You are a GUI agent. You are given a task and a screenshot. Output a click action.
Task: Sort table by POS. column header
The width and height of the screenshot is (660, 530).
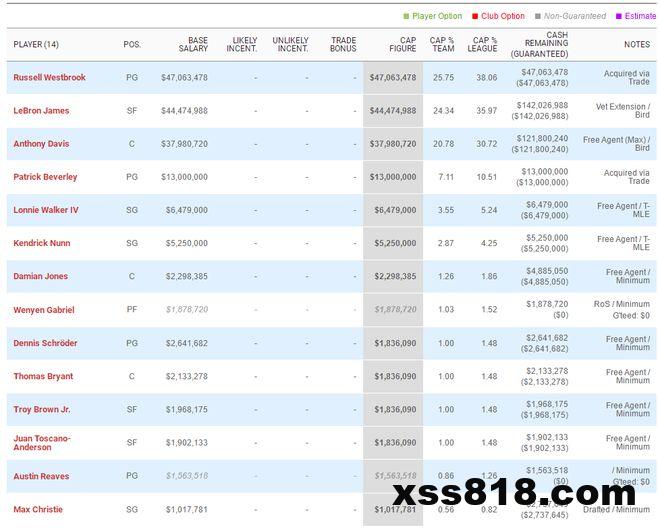pos(132,45)
